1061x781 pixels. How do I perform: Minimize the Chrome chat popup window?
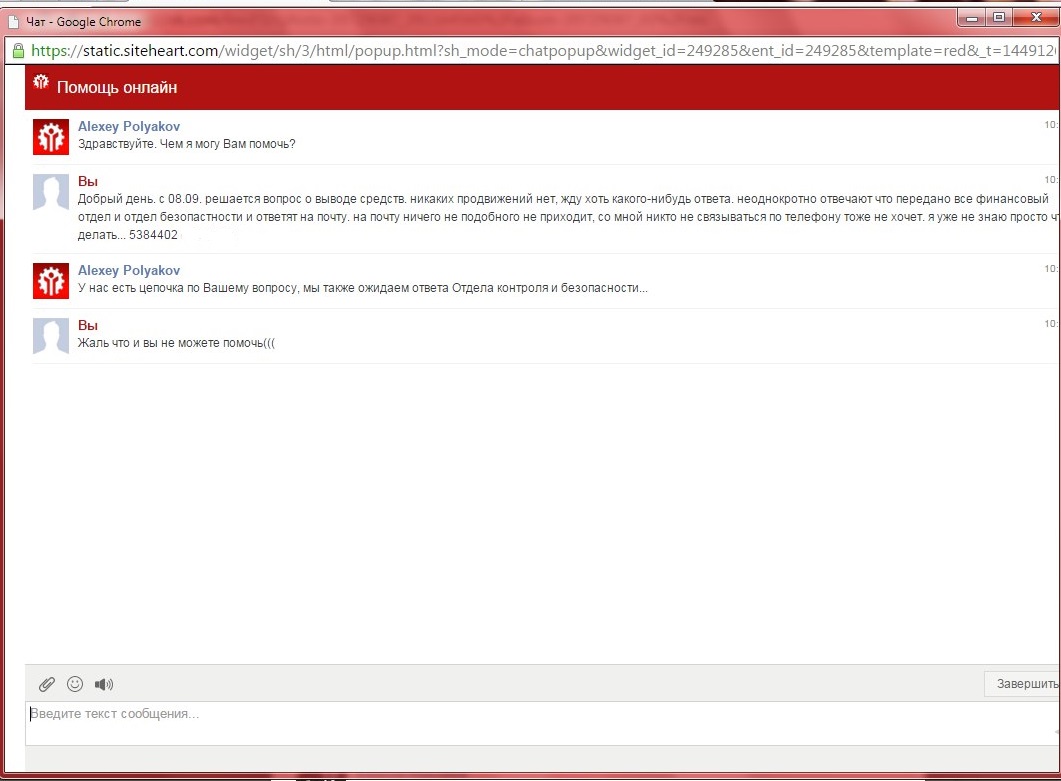tap(972, 17)
